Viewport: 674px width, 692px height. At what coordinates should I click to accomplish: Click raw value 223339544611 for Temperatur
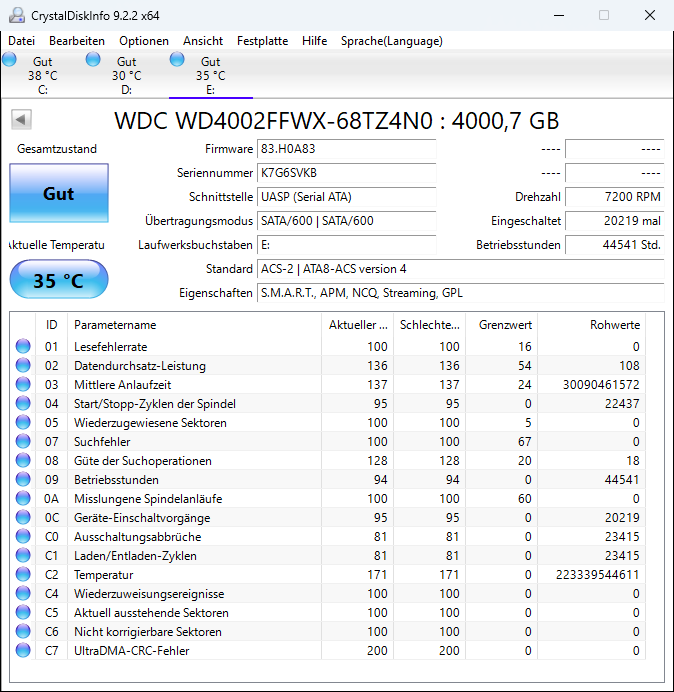coord(597,575)
